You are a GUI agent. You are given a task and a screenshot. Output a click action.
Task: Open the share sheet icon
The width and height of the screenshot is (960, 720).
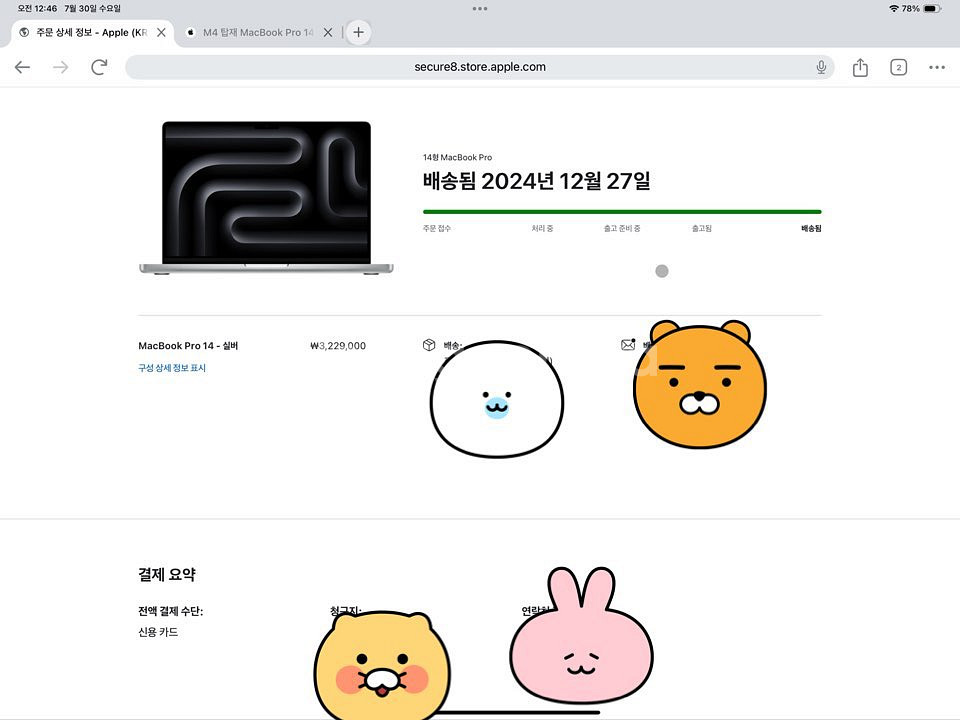[860, 67]
